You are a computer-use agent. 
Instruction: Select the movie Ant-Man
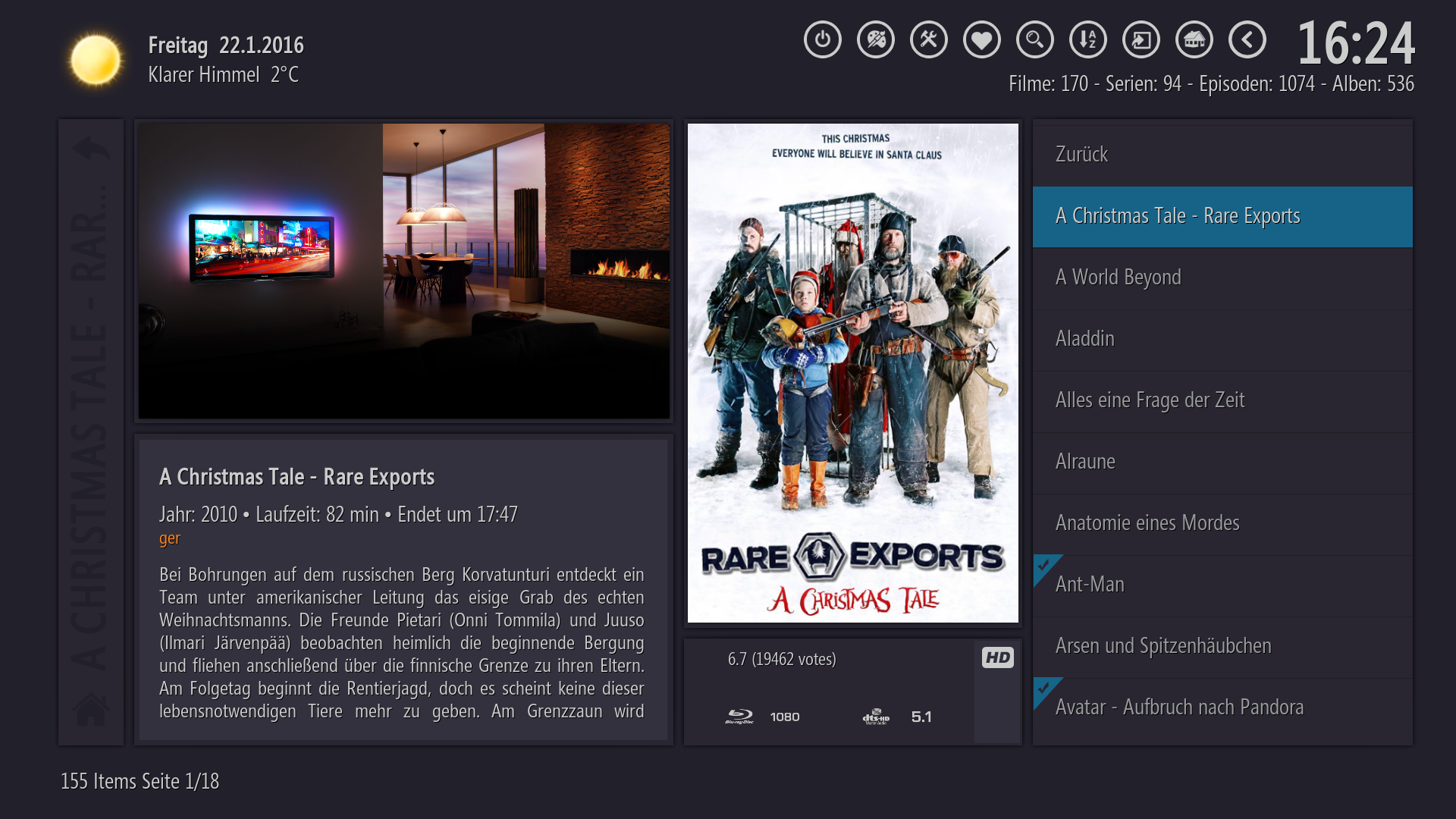[1222, 585]
